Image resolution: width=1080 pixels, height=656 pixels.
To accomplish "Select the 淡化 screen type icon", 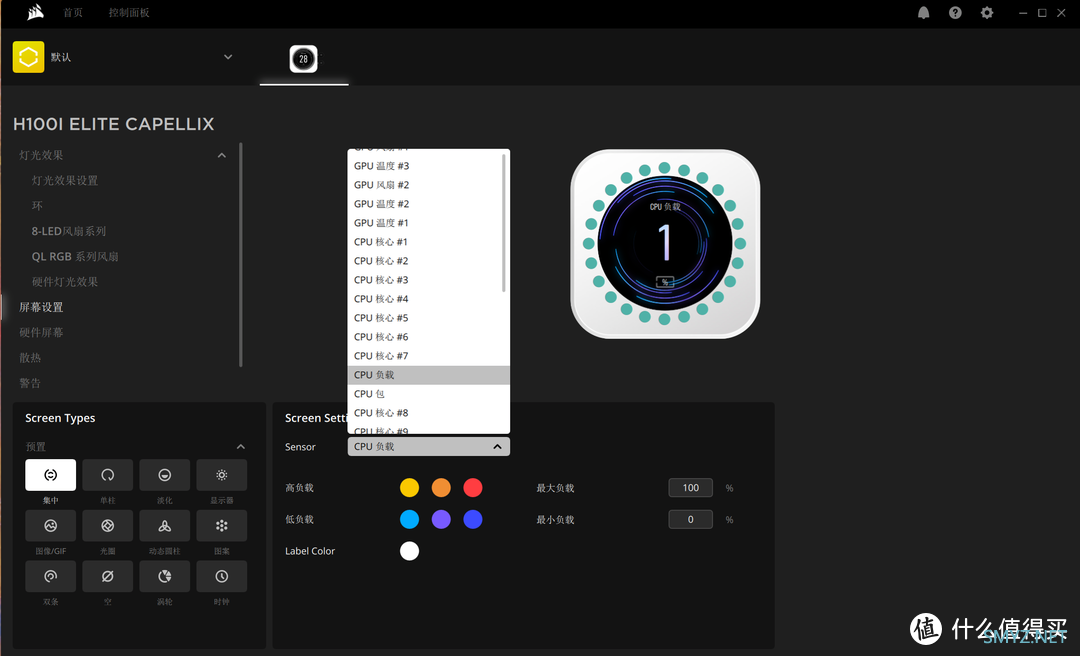I will coord(165,475).
